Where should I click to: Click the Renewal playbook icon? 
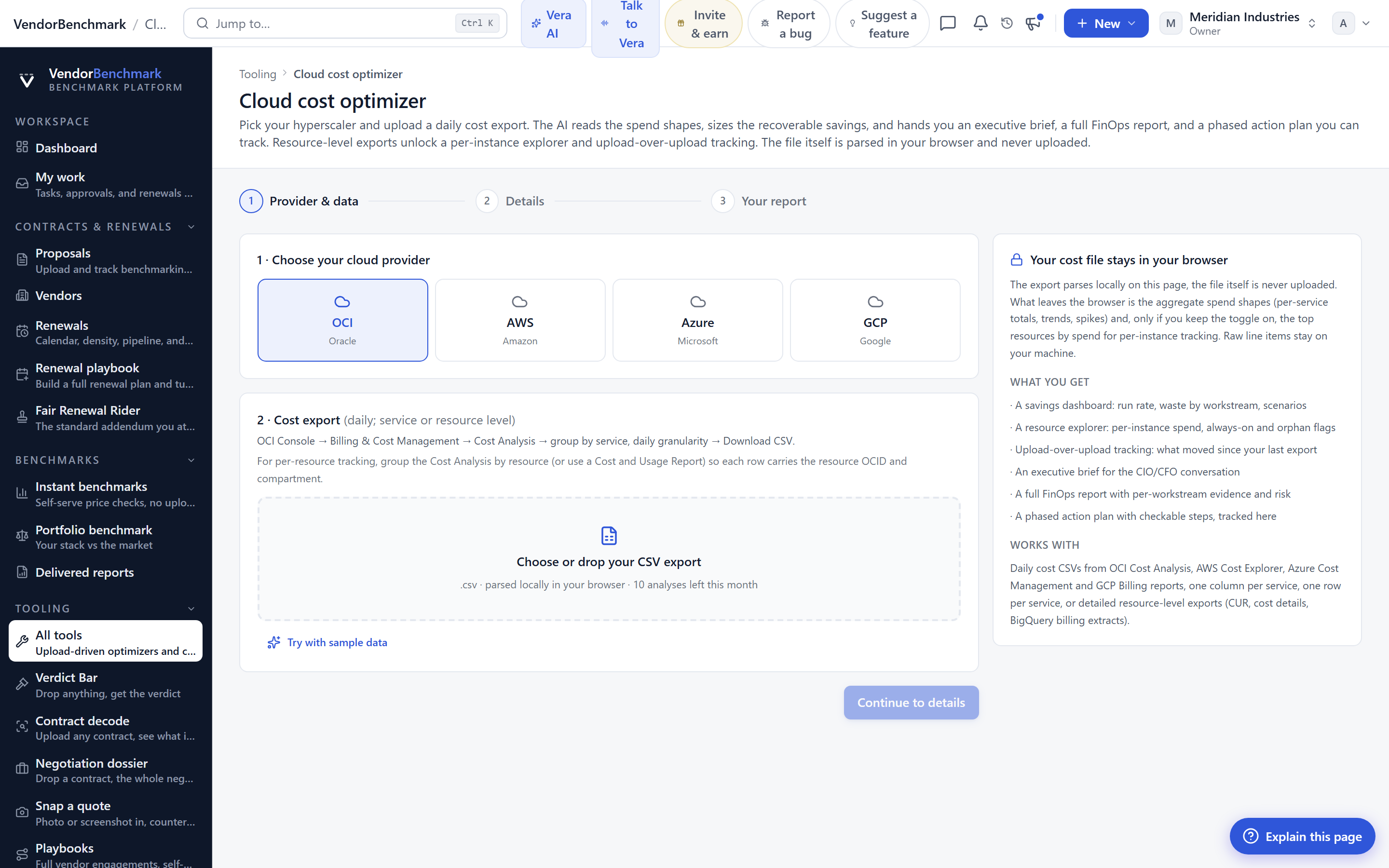coord(22,375)
